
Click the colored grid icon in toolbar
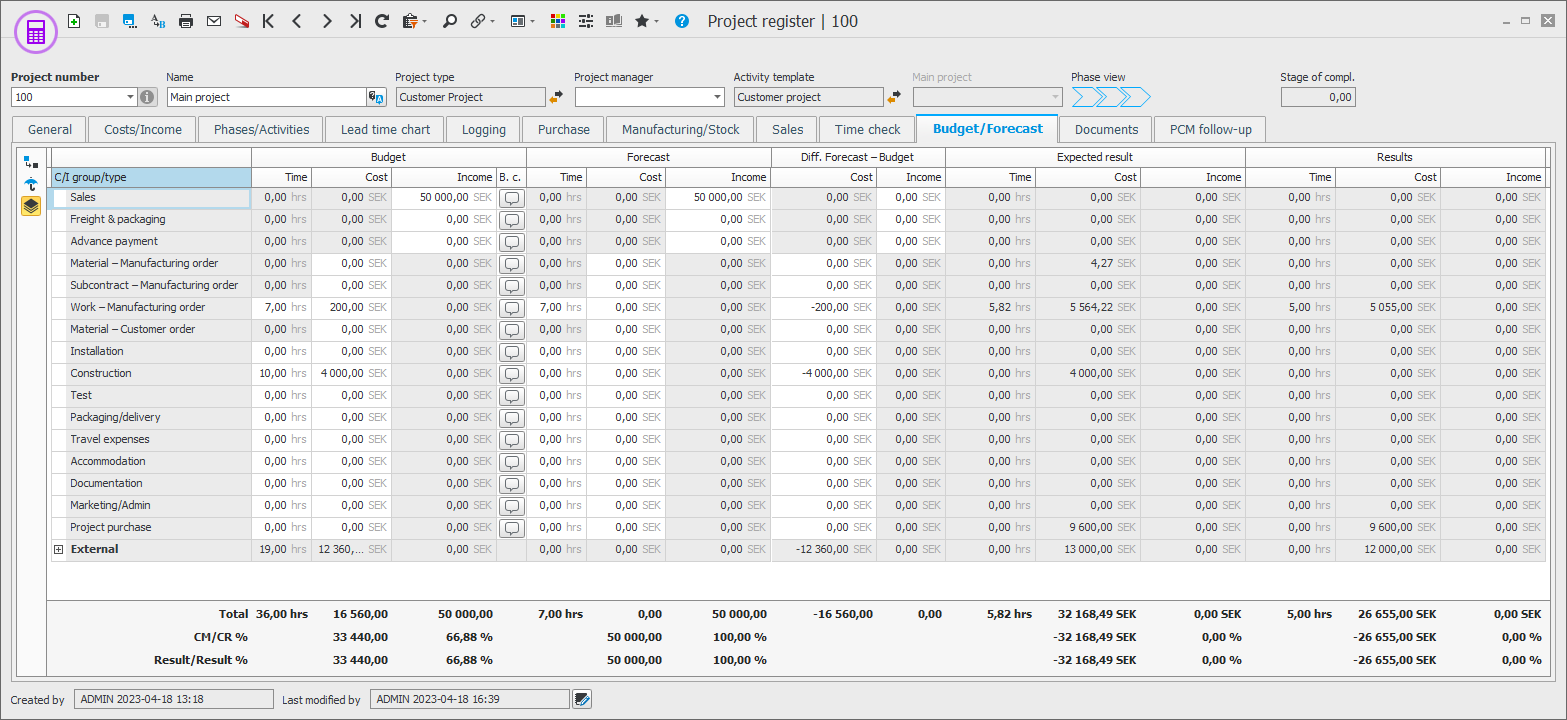(558, 21)
